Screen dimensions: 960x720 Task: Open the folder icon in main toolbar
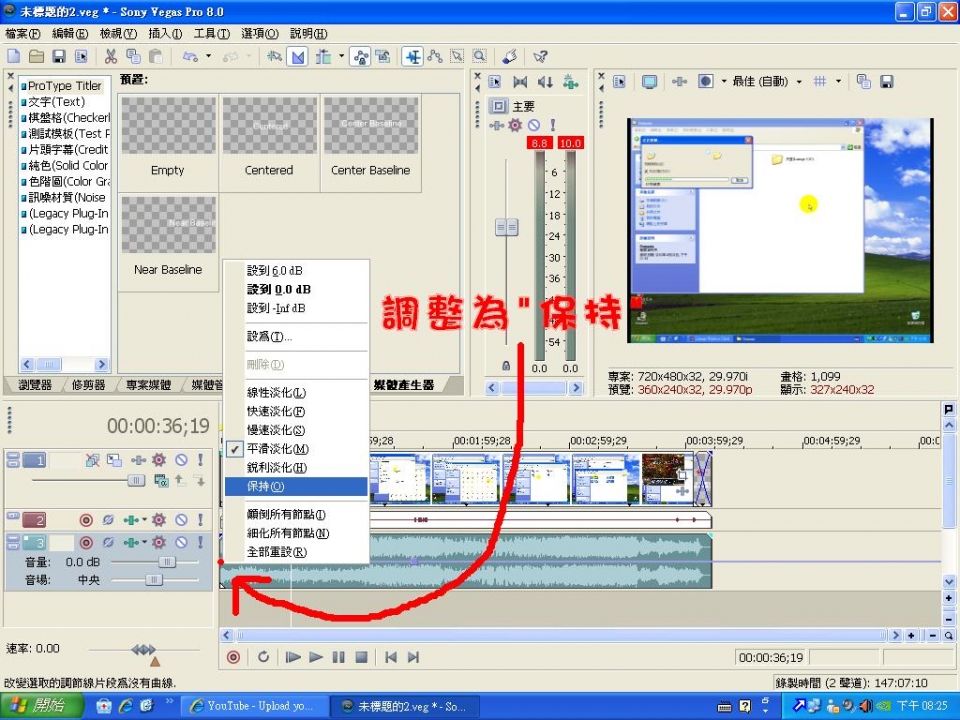(x=36, y=57)
